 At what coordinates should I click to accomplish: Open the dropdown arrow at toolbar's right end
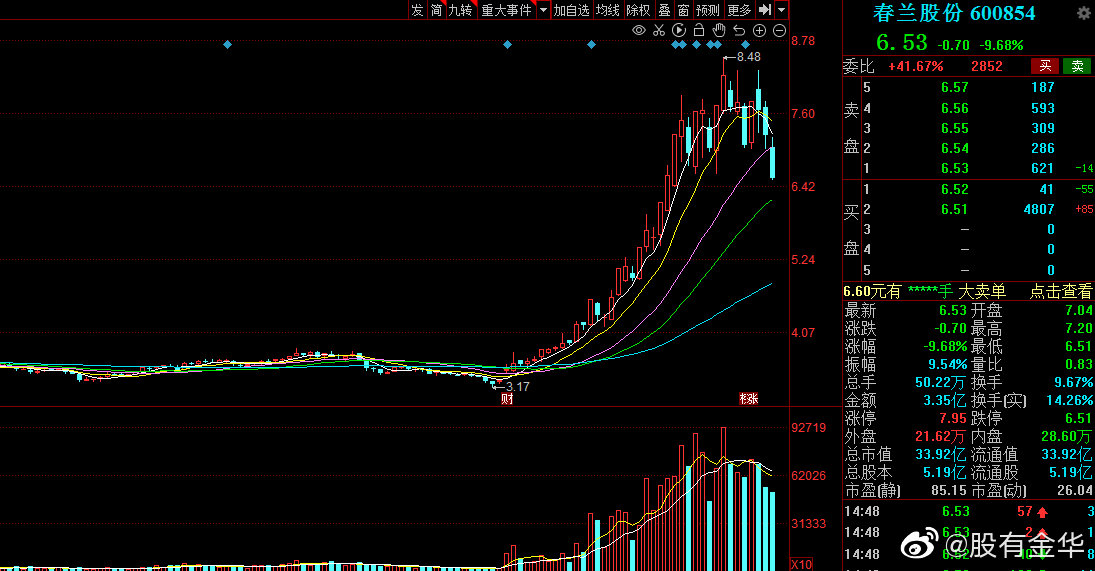pyautogui.click(x=781, y=10)
